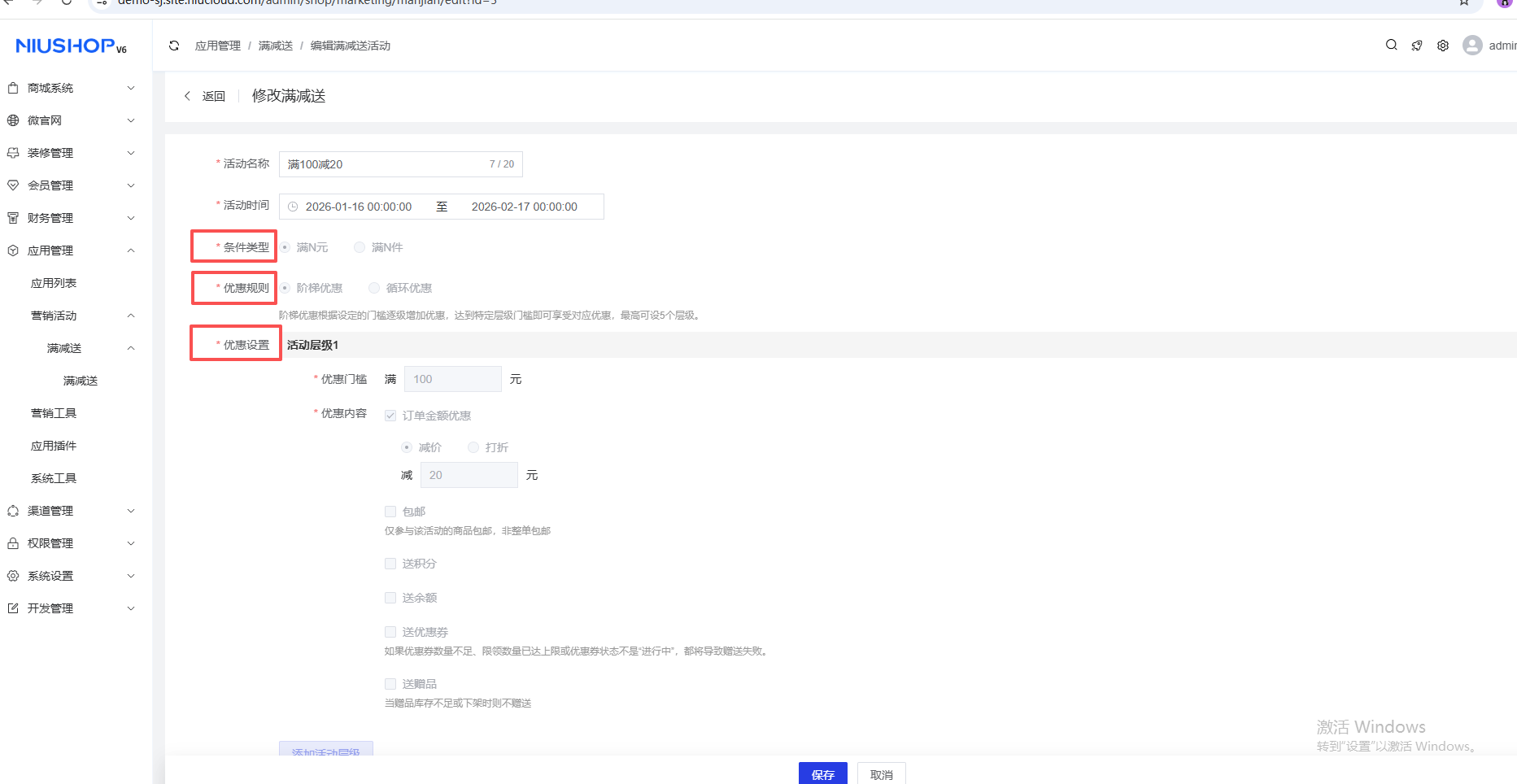1517x784 pixels.
Task: Click the back arrow next to 返回
Action: (x=188, y=96)
